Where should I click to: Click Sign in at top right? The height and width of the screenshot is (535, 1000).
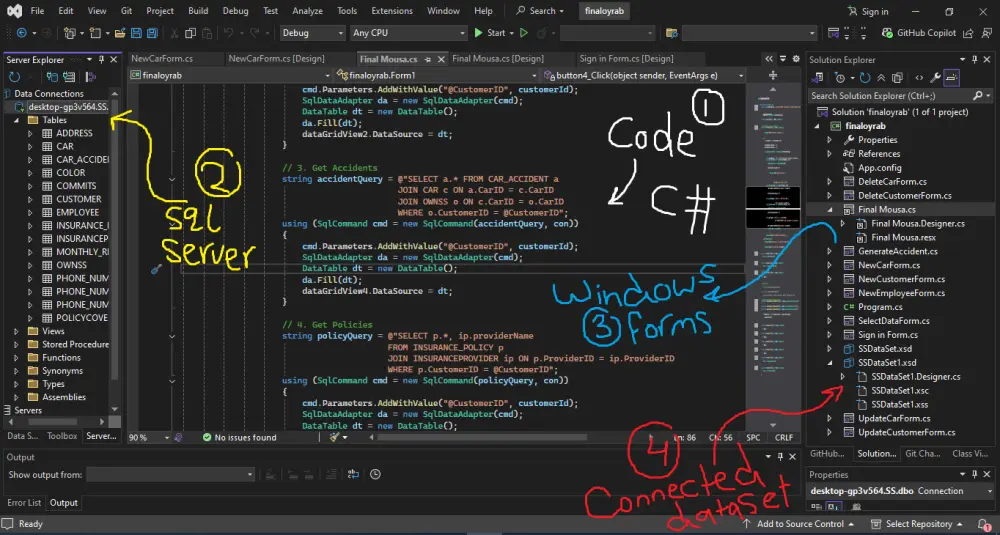click(867, 11)
